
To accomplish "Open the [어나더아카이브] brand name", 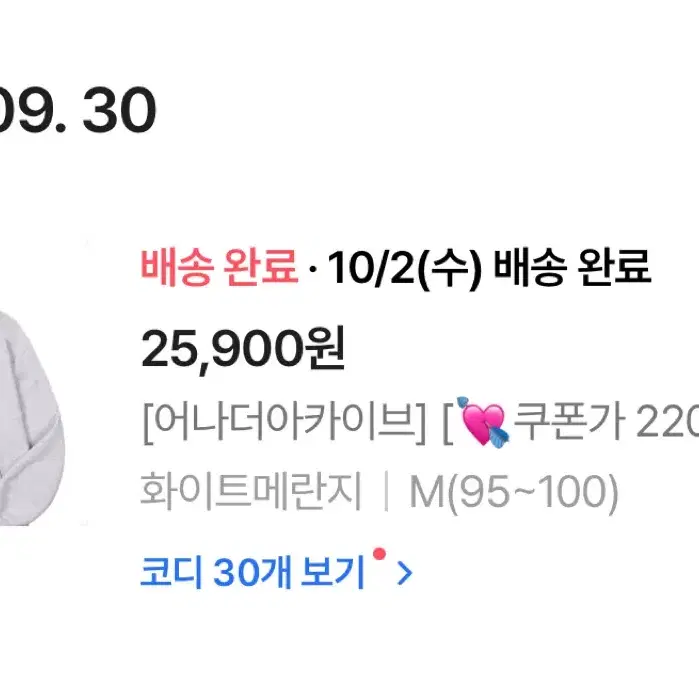I will 284,421.
